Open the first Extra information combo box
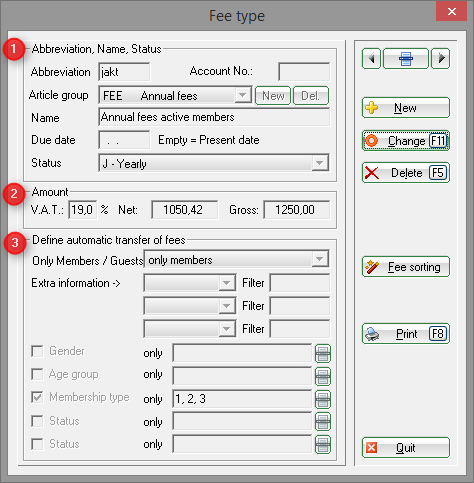This screenshot has height=483, width=474. pos(190,283)
